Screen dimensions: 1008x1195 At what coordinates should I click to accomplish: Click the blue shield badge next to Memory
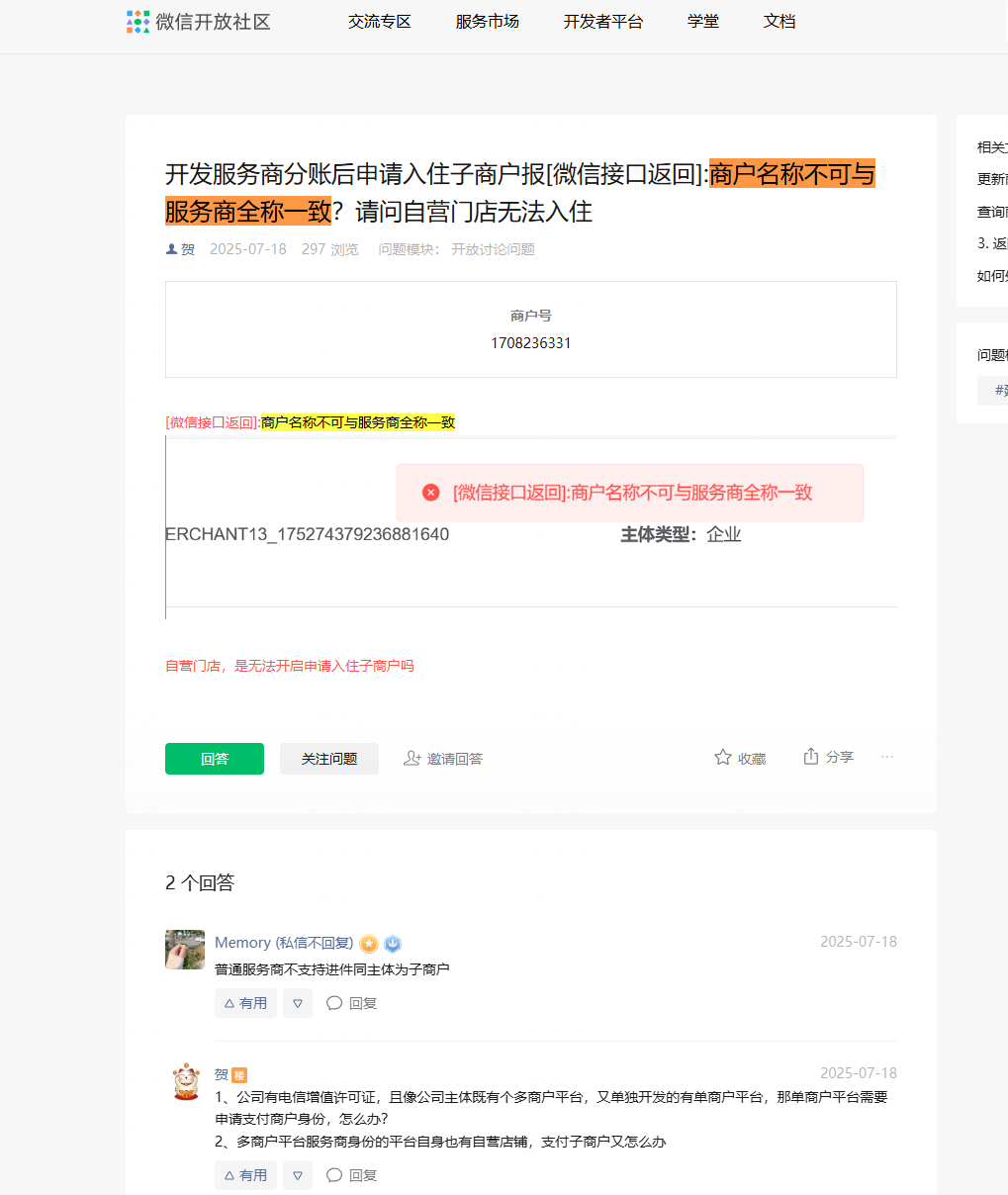pyautogui.click(x=393, y=944)
